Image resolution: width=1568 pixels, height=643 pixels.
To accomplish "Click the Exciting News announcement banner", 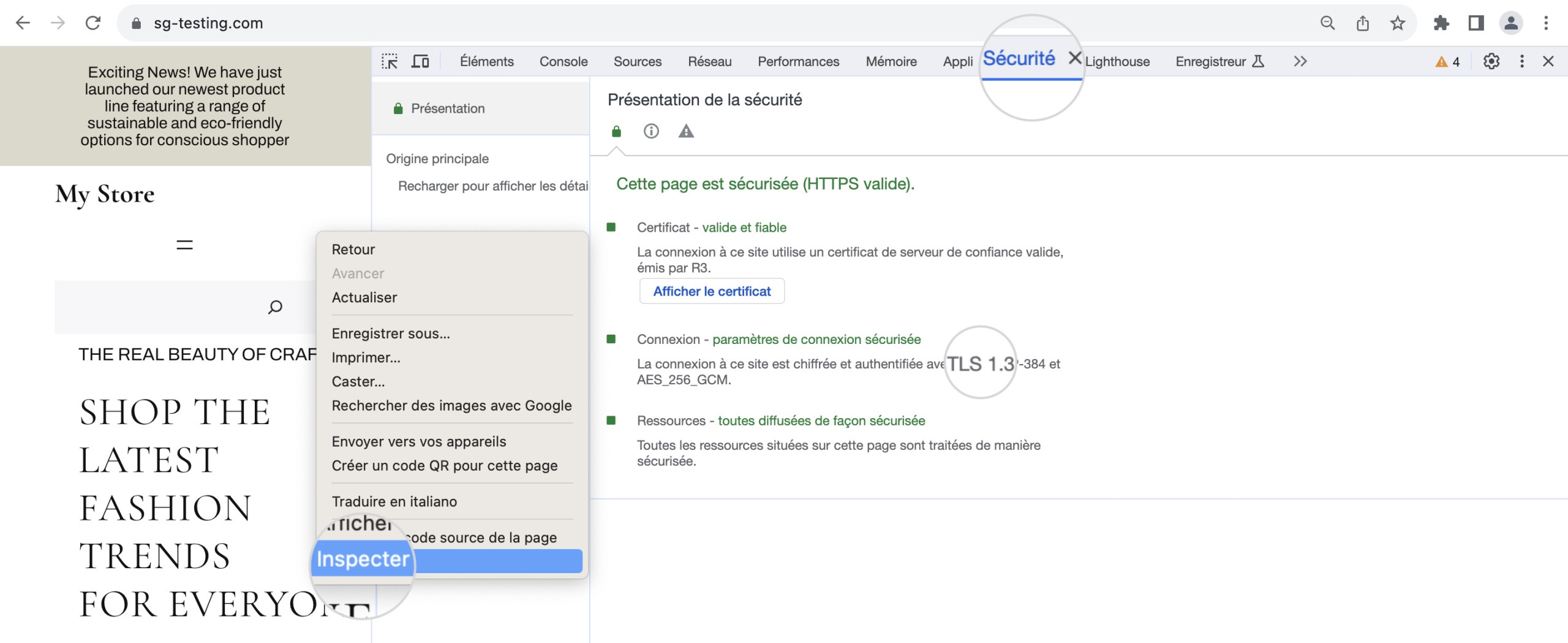I will (185, 106).
